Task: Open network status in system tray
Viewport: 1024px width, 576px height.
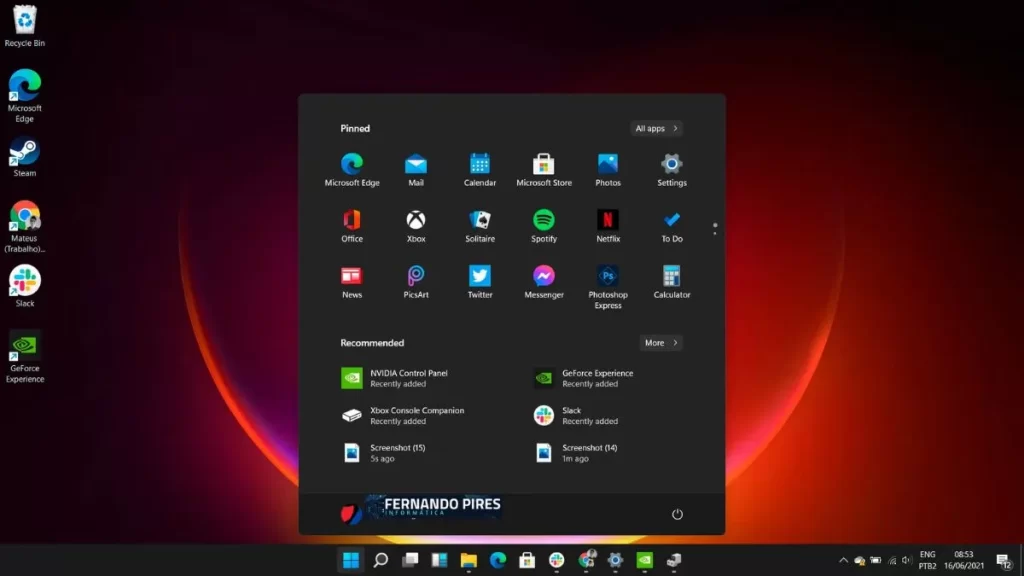Action: (891, 560)
